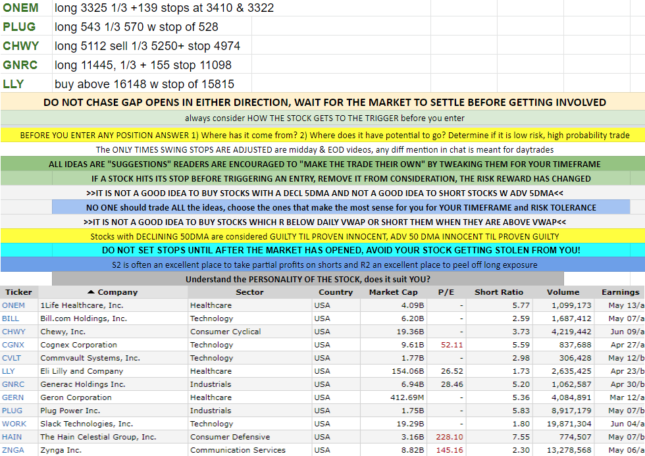Viewport: 645px width, 456px height.
Task: Open the GERN ticker link
Action: pyautogui.click(x=13, y=397)
